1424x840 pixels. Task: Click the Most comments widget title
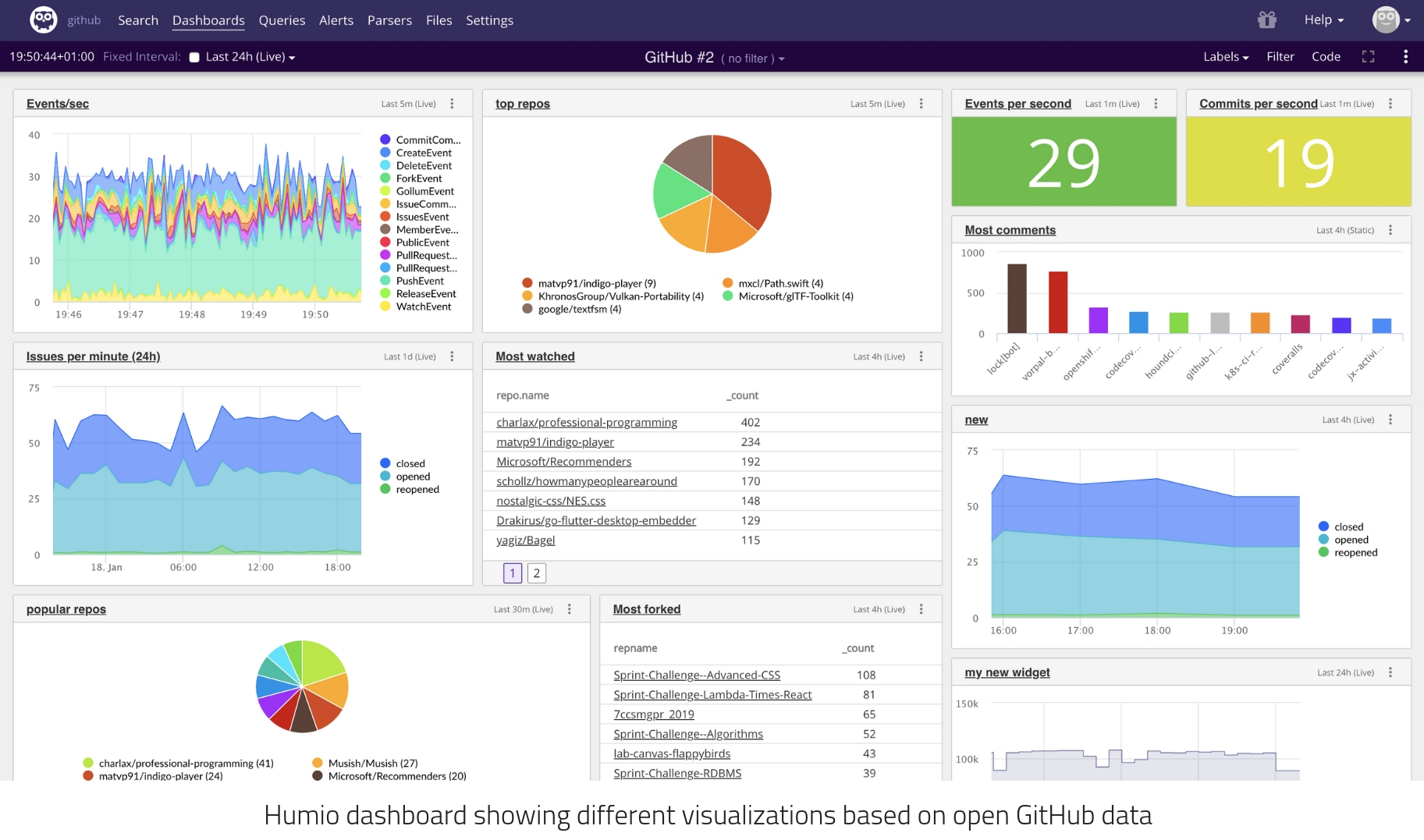point(1010,230)
